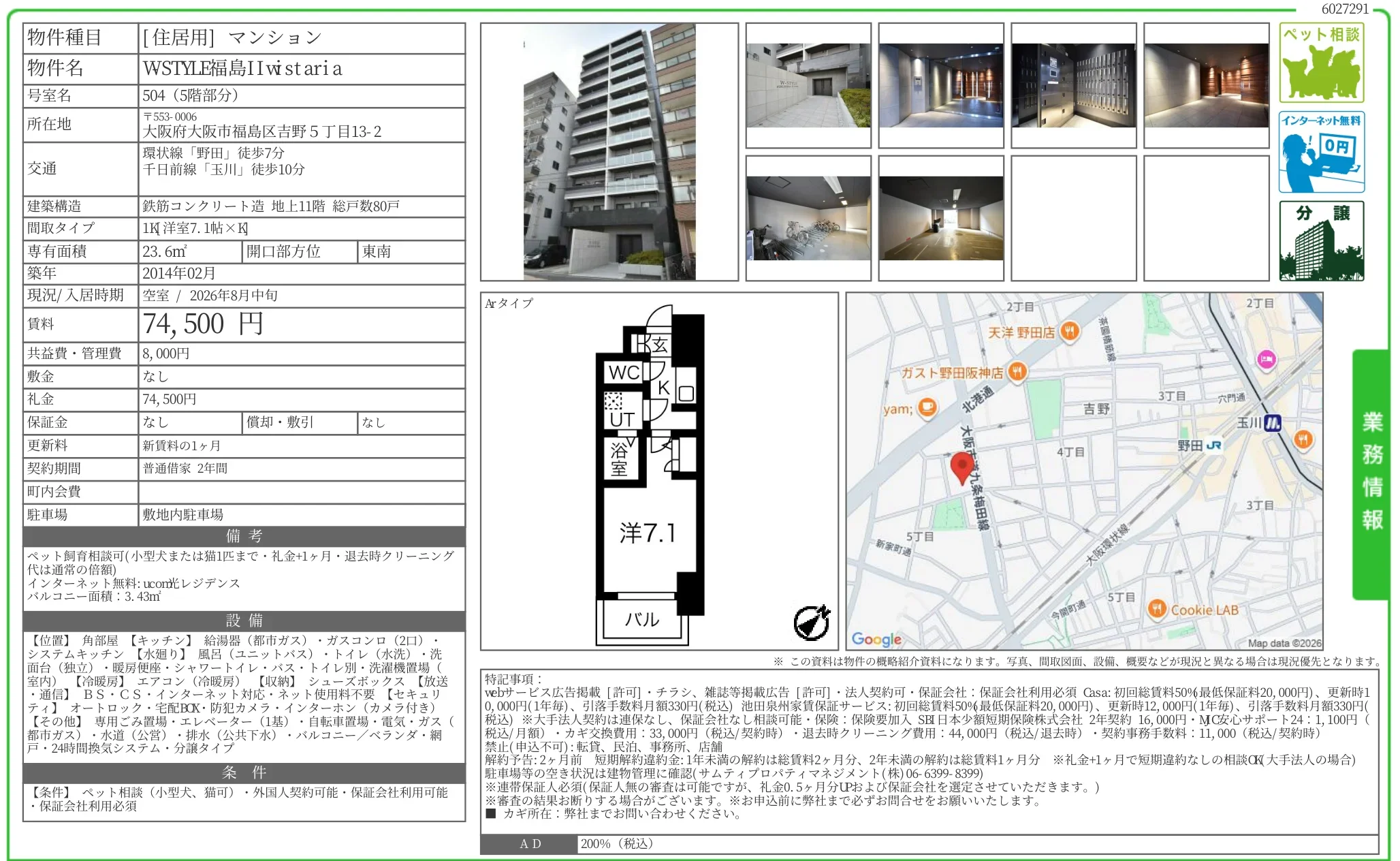Viewport: 1400px width, 861px height.
Task: Click the 東南 opening direction value
Action: 377,251
